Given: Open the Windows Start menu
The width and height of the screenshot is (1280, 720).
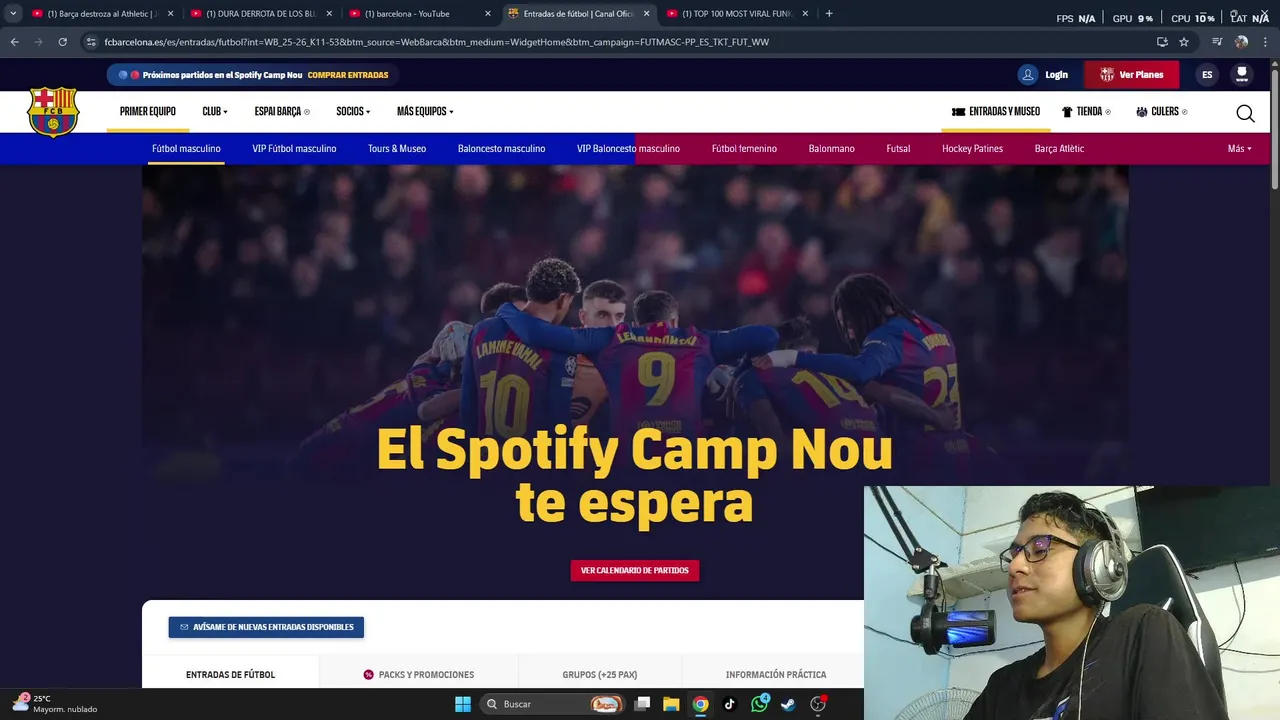Looking at the screenshot, I should pyautogui.click(x=463, y=704).
